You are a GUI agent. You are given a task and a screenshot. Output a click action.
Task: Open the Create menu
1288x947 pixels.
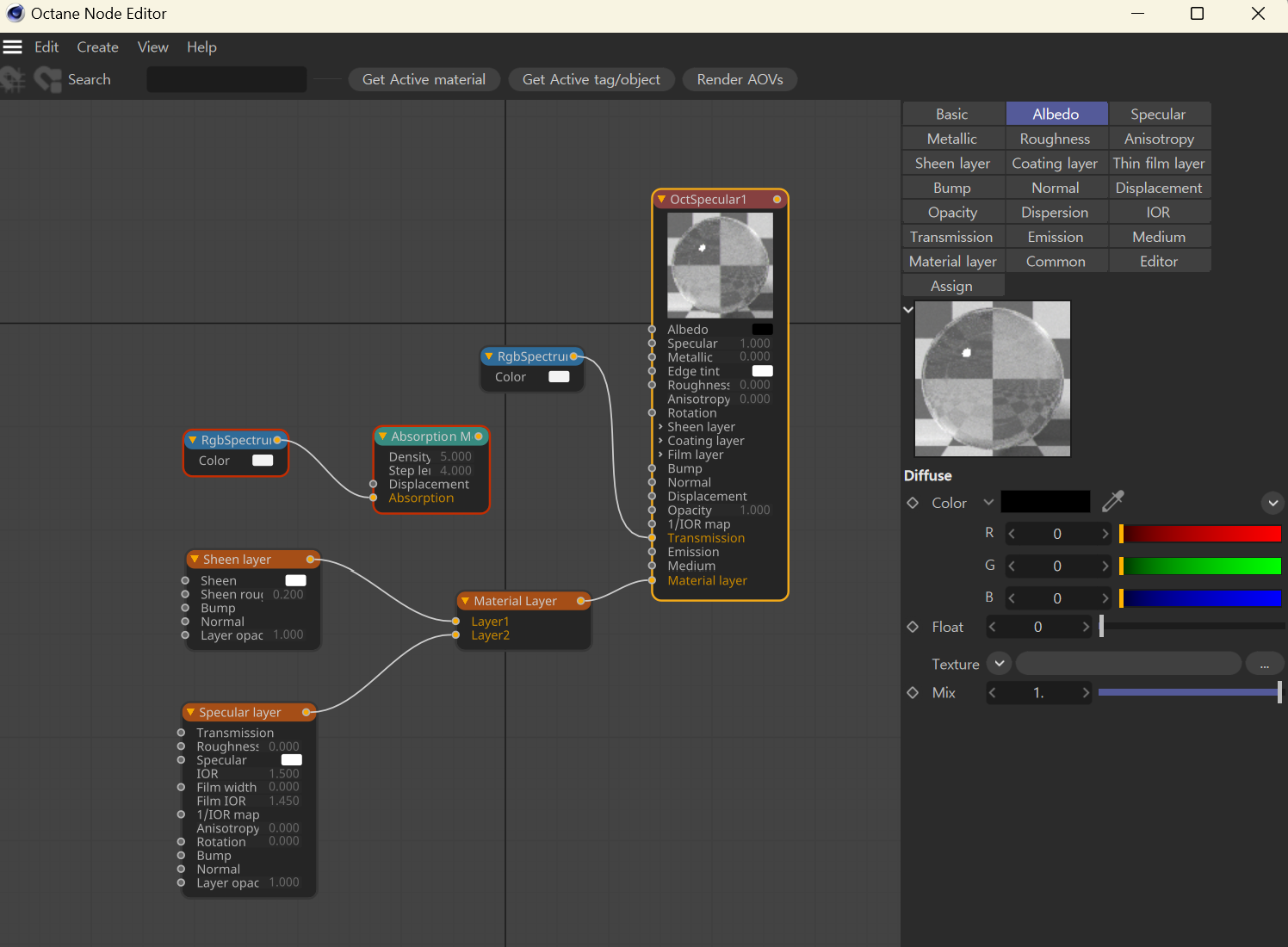pos(97,47)
